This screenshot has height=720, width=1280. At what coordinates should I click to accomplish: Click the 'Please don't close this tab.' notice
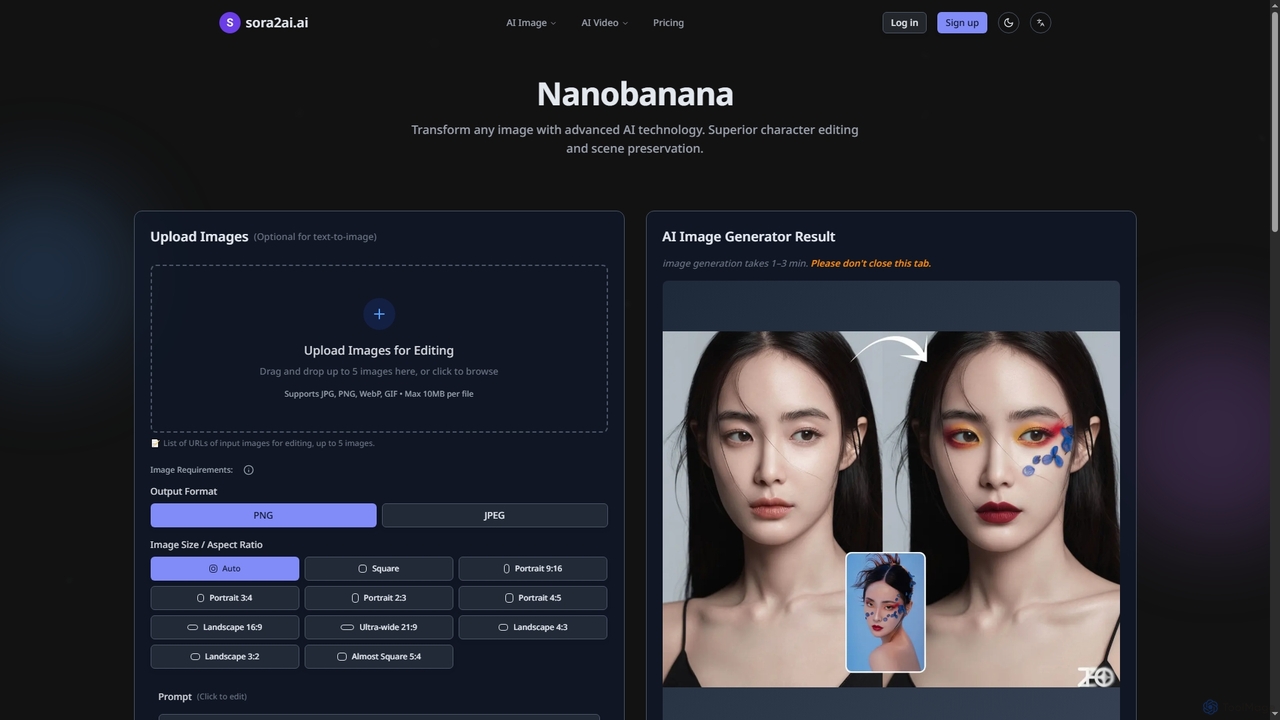click(x=870, y=264)
